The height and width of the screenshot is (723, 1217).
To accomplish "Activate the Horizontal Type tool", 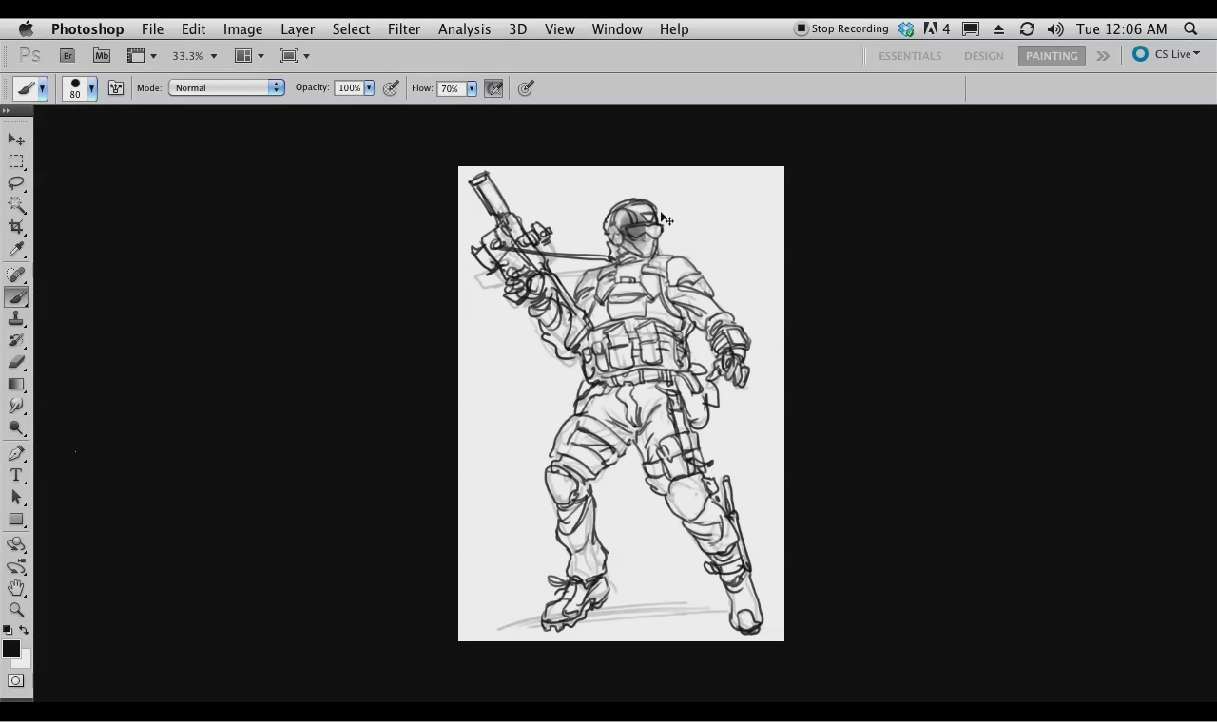I will click(x=16, y=475).
